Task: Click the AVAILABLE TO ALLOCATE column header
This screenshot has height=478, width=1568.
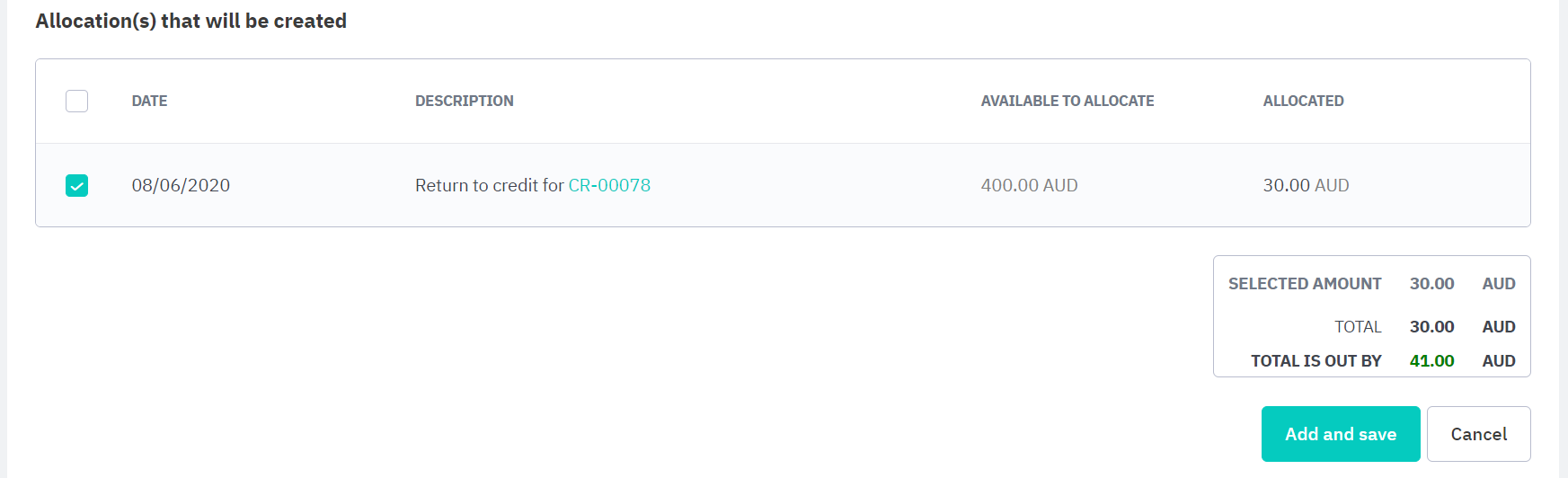Action: pos(1067,101)
